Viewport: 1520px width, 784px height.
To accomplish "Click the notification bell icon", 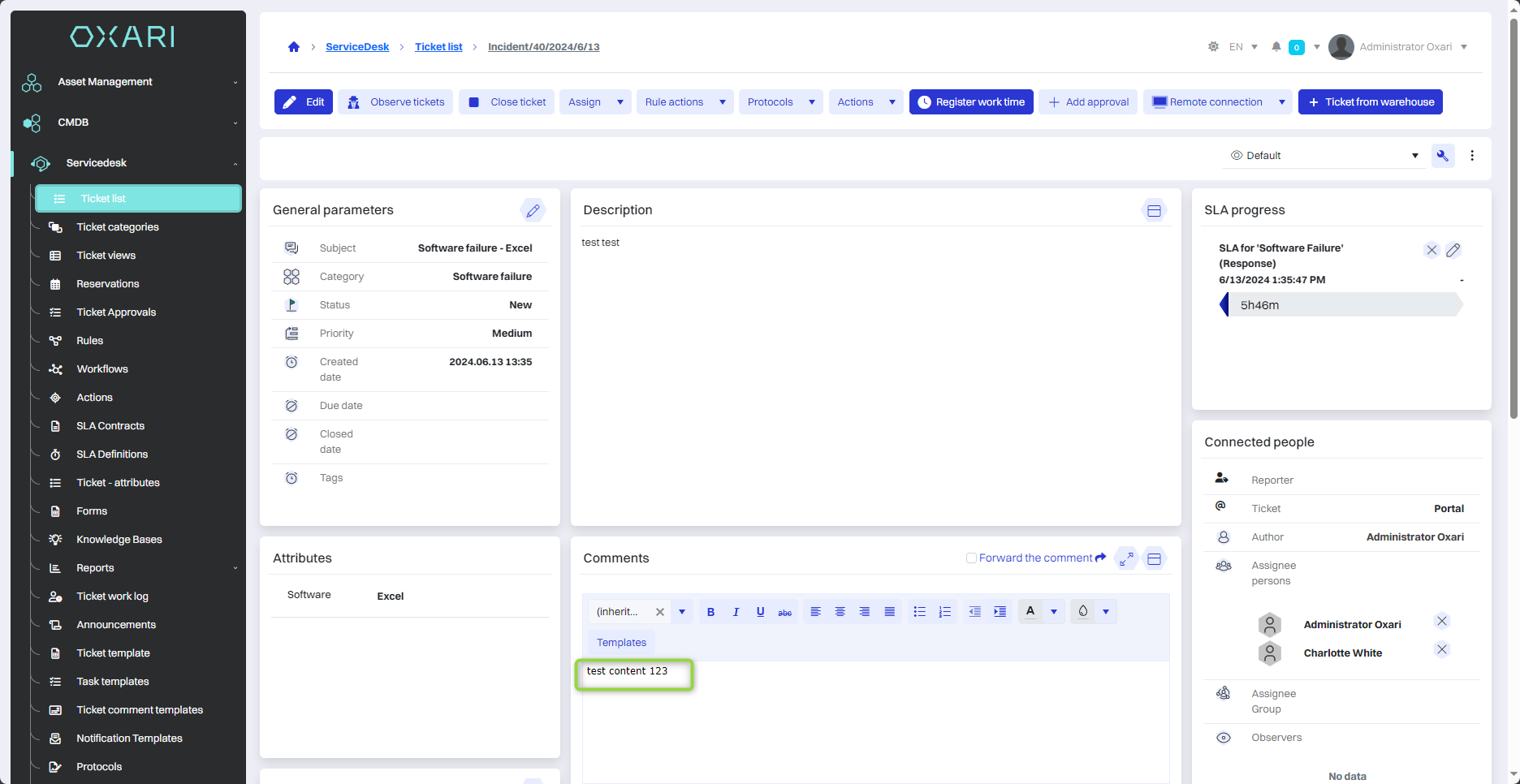I will [1276, 47].
